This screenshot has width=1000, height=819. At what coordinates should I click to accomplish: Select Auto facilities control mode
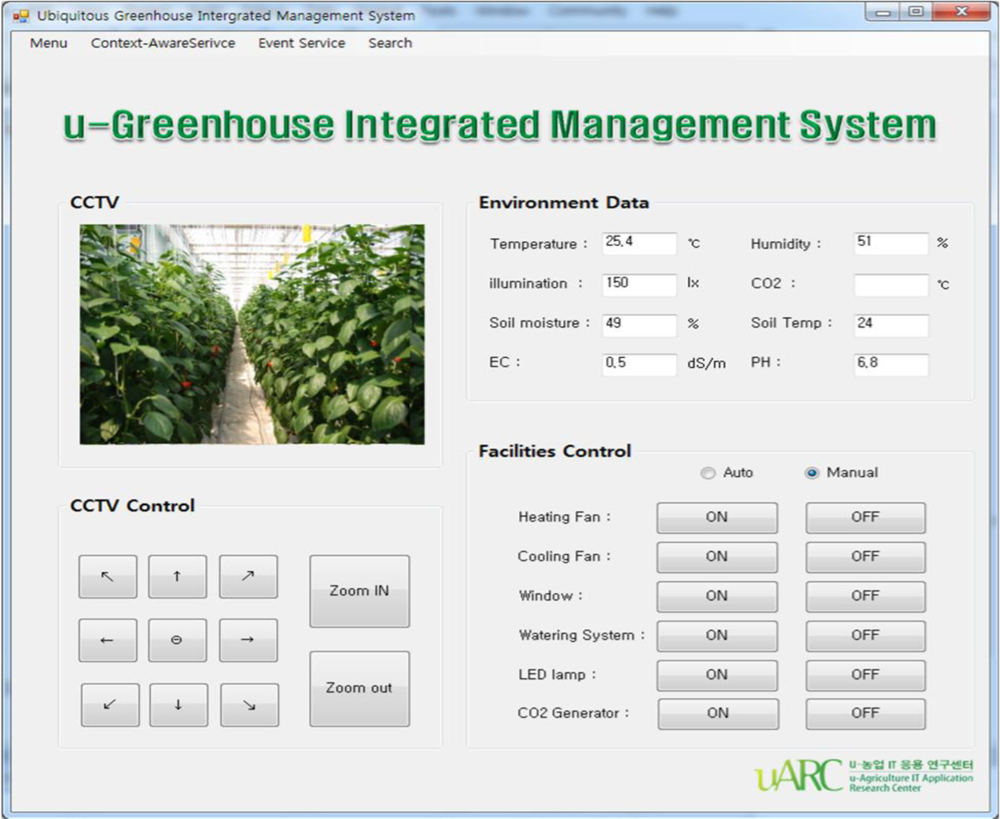[x=709, y=473]
